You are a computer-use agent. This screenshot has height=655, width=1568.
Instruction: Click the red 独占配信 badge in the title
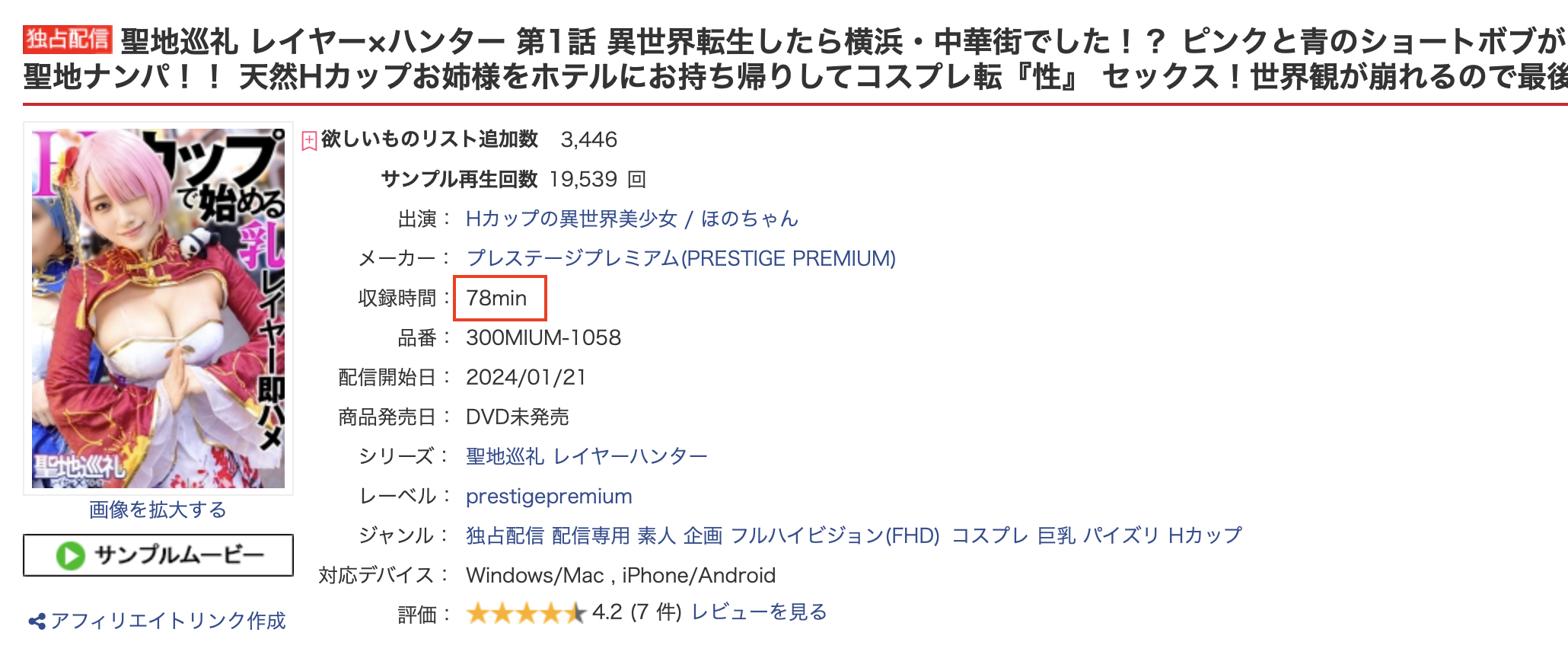[x=68, y=40]
